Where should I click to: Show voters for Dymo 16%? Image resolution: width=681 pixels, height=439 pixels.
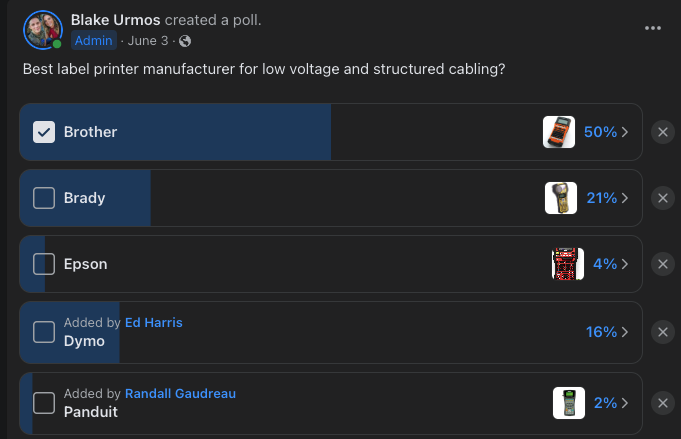(x=606, y=331)
